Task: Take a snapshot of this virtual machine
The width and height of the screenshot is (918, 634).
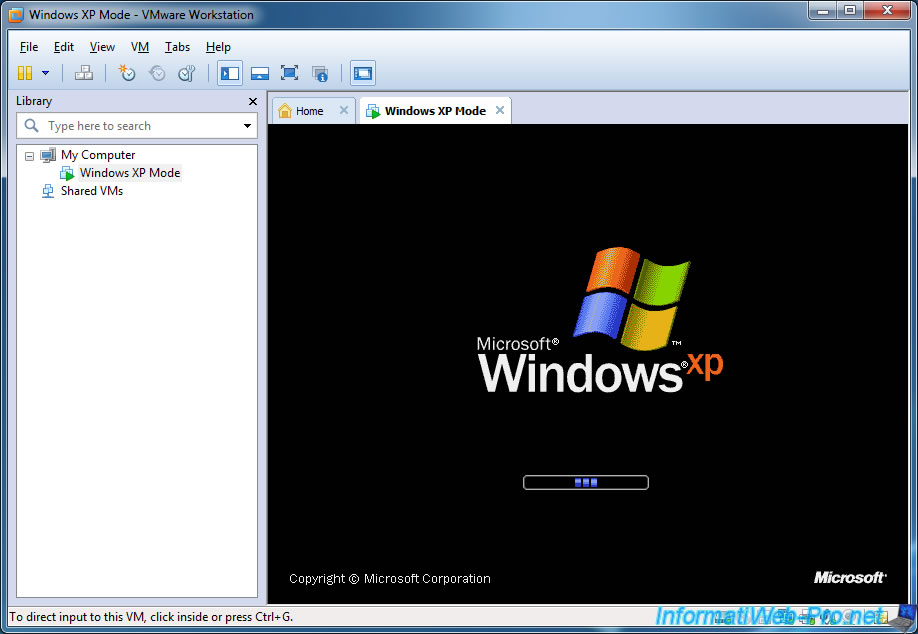Action: pyautogui.click(x=126, y=73)
